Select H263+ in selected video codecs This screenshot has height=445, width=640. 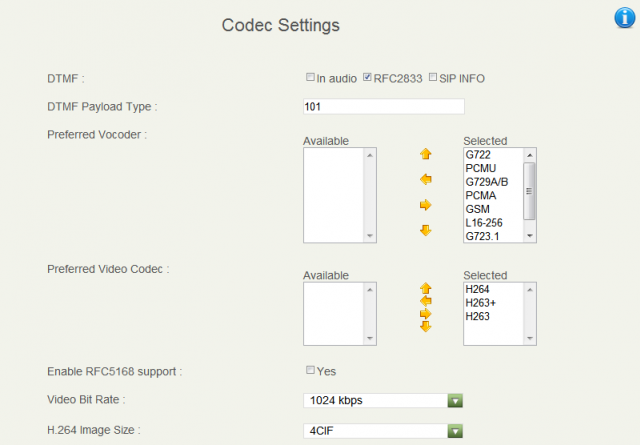tap(481, 303)
